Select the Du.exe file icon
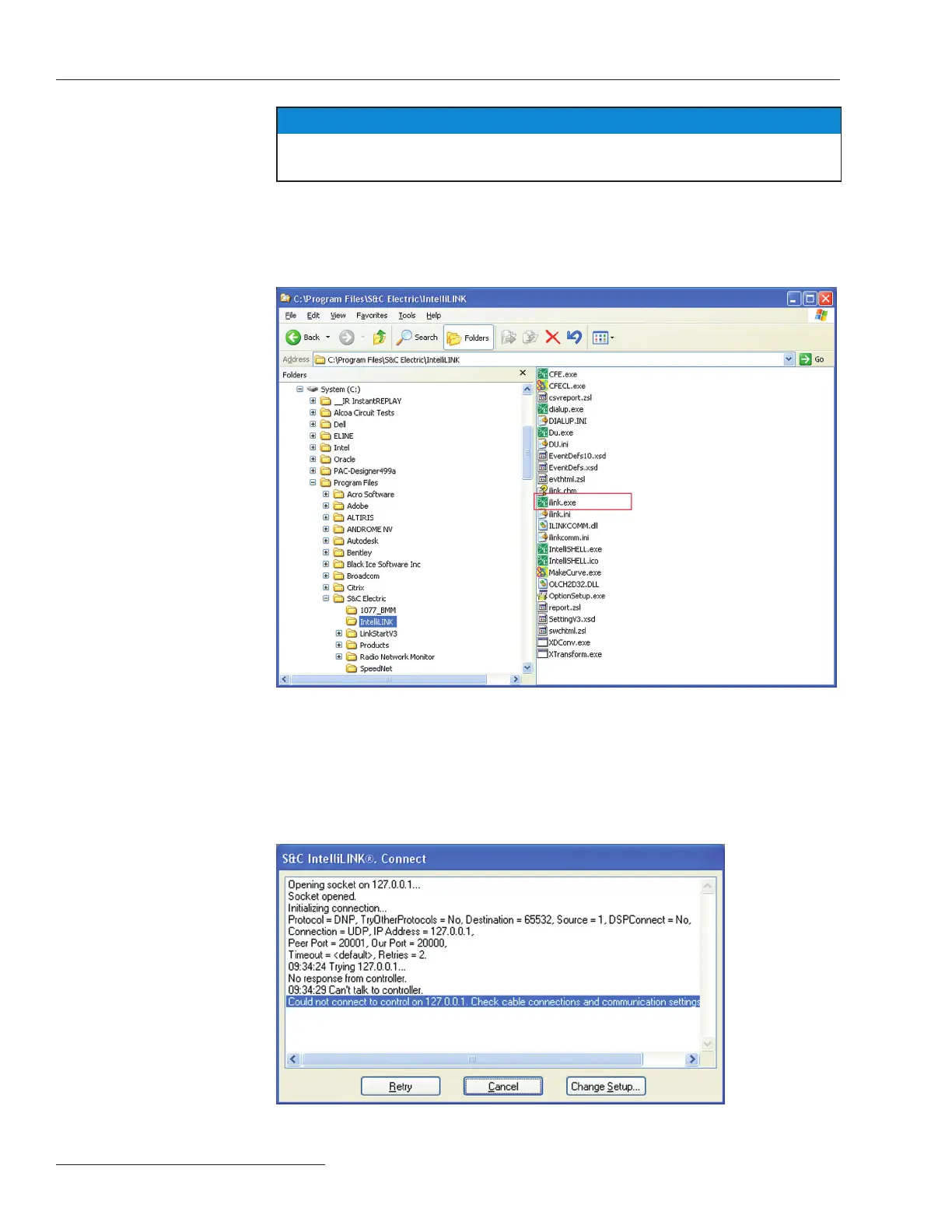This screenshot has height=1232, width=952. (543, 432)
